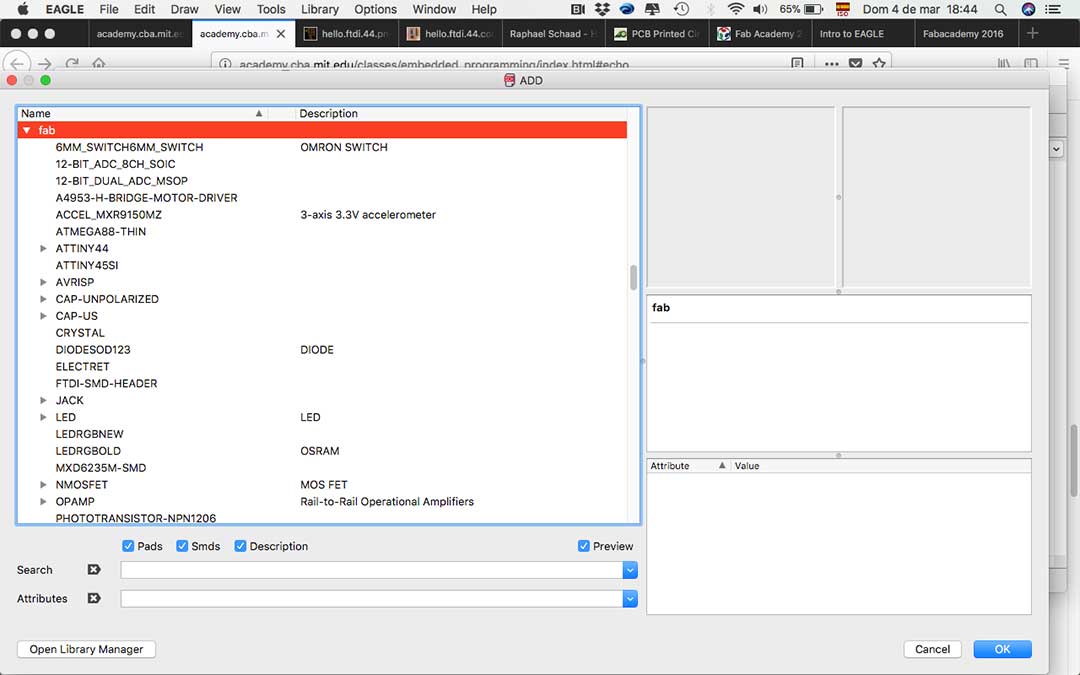Expand the JACK entry
Screen dimensions: 1080x675
click(x=43, y=400)
